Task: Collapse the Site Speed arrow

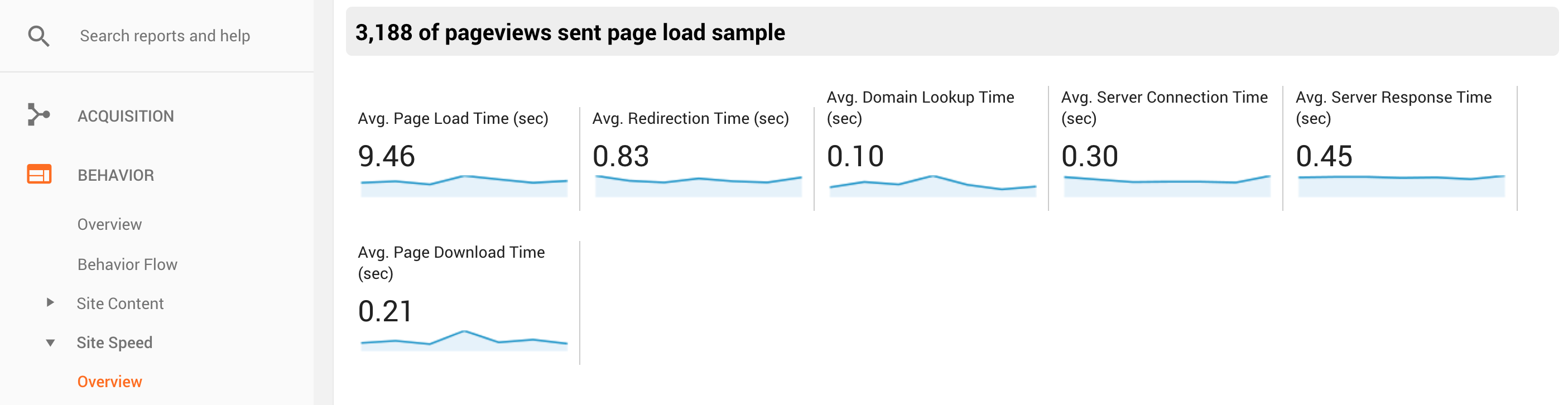Action: 51,343
